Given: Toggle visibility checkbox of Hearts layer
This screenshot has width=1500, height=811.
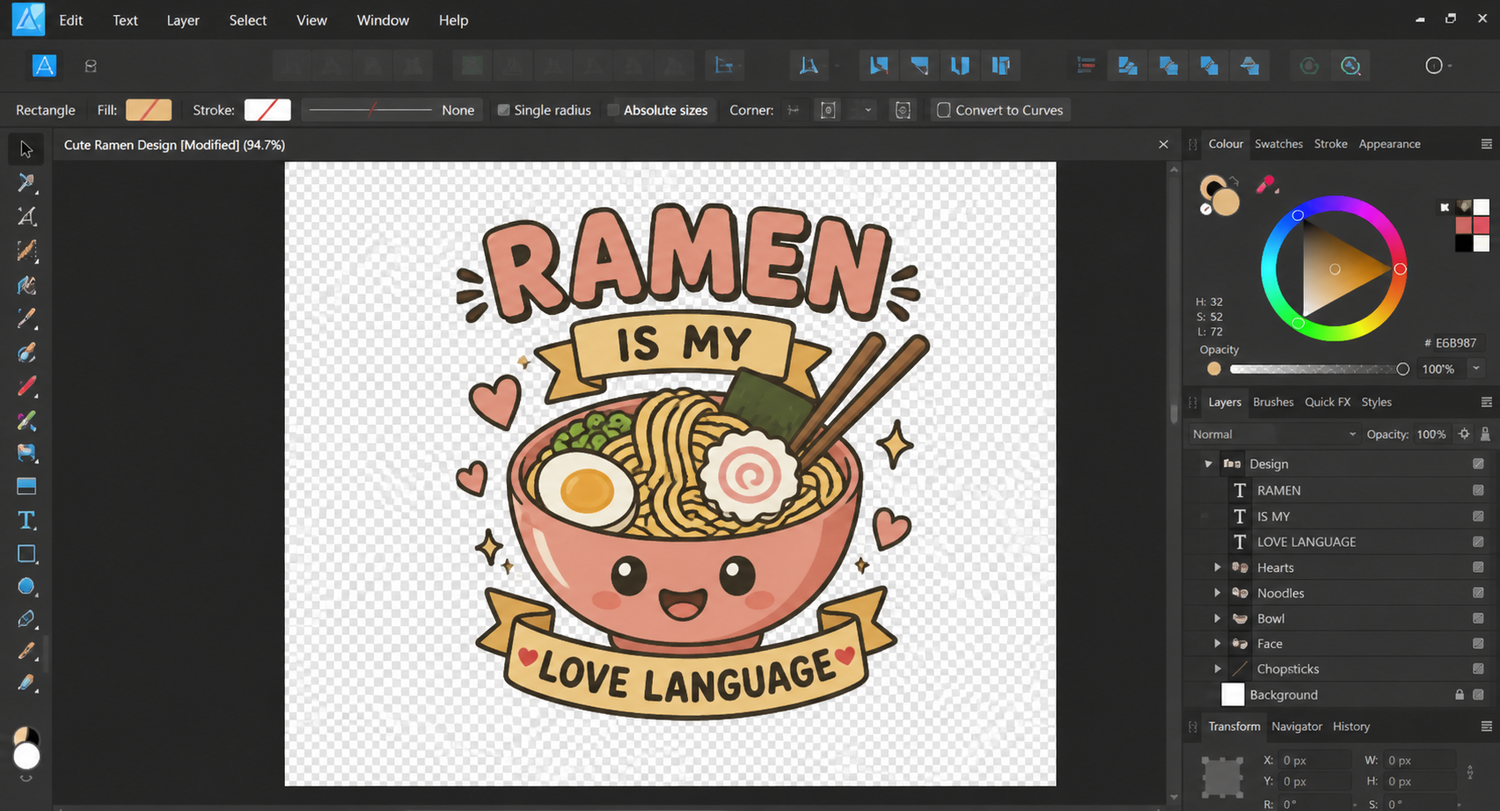Looking at the screenshot, I should 1478,567.
